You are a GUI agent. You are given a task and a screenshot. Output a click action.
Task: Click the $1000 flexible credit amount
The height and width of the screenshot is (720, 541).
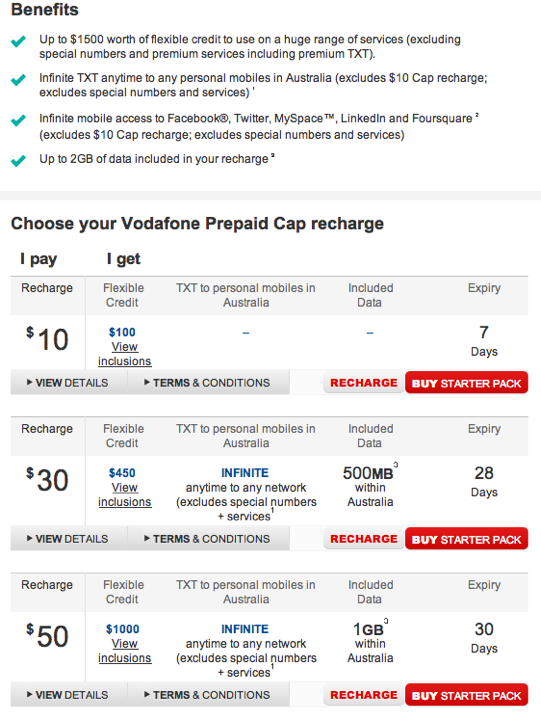click(123, 629)
